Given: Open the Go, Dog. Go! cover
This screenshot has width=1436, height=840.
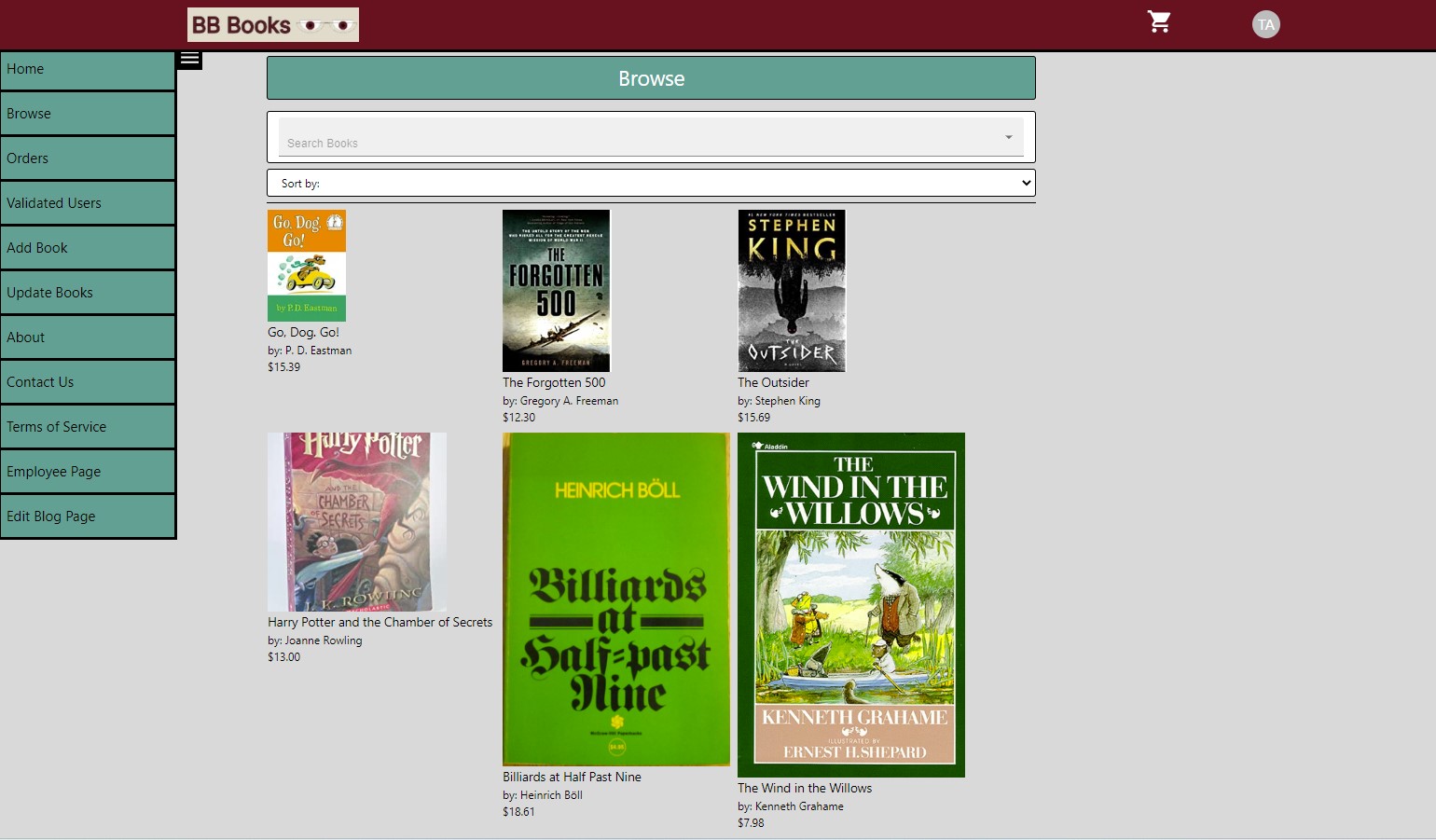Looking at the screenshot, I should (307, 266).
